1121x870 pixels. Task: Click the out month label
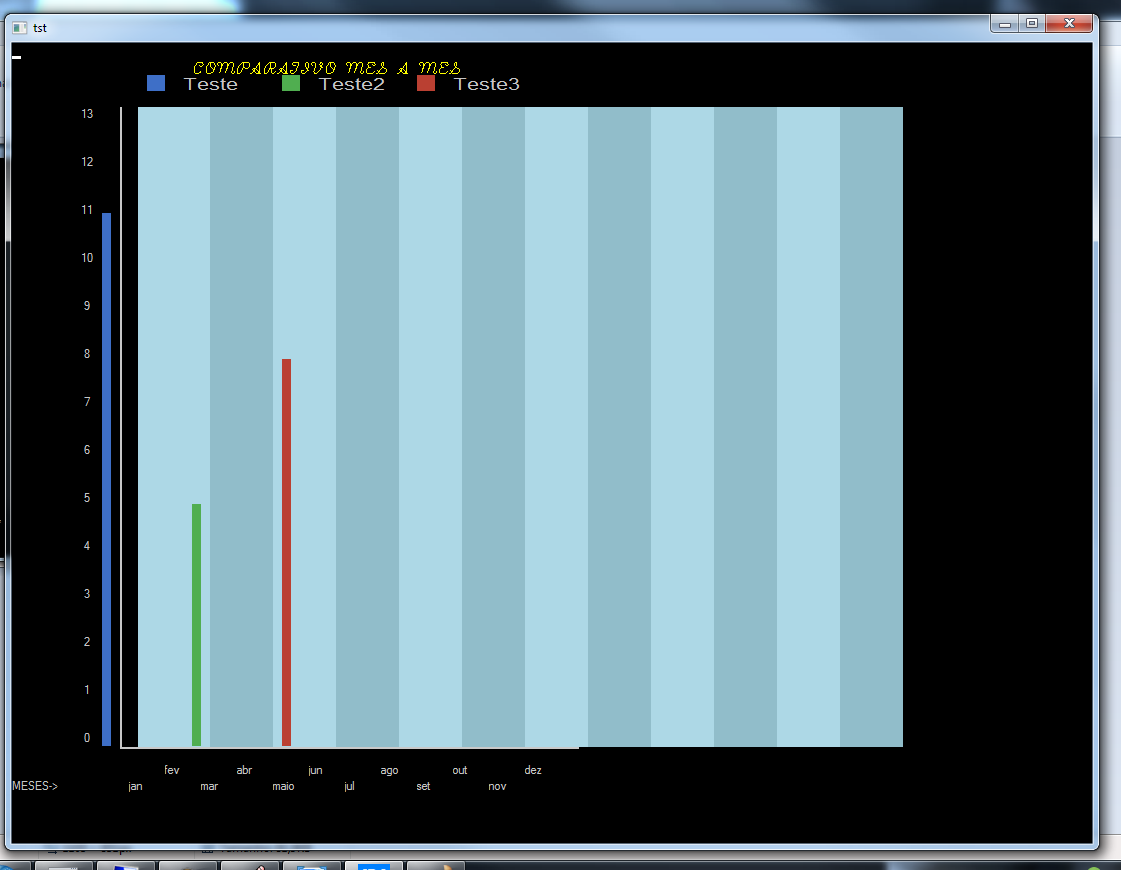point(460,770)
